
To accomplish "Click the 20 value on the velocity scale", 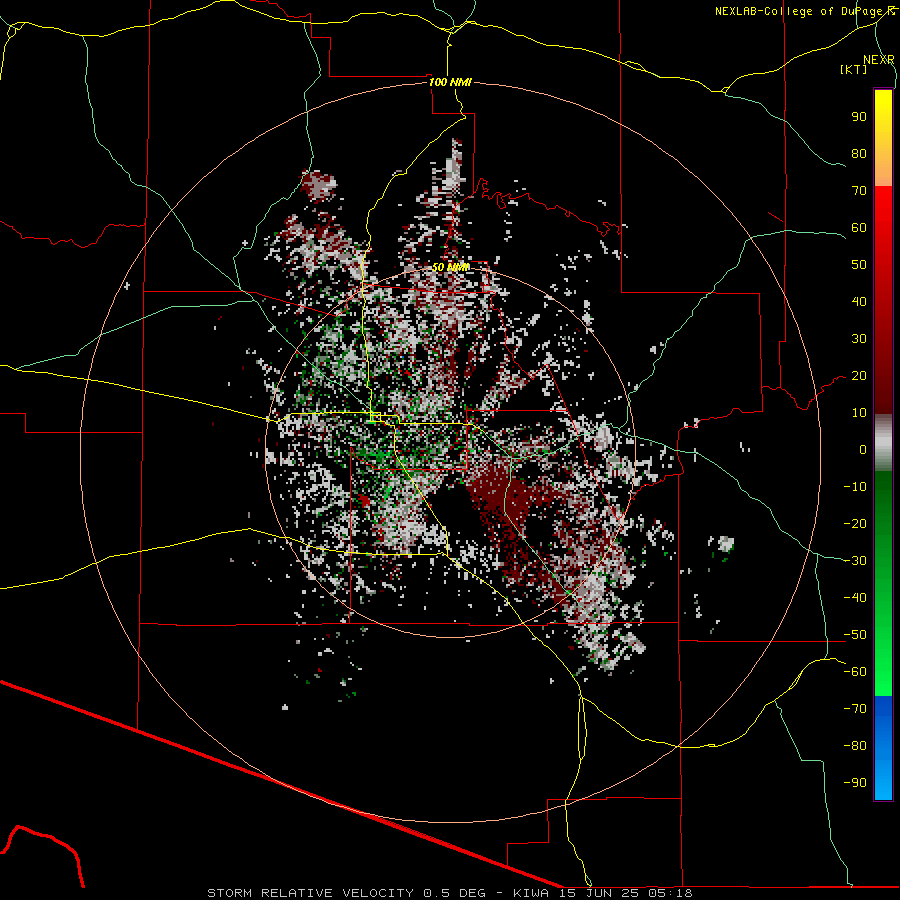I will (859, 376).
